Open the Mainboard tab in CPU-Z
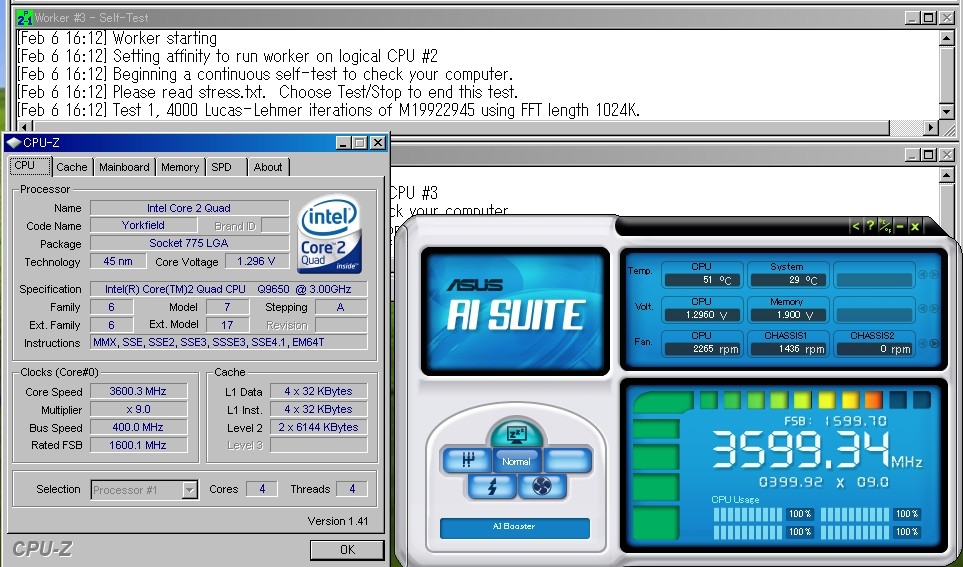Viewport: 963px width, 567px height. 124,167
